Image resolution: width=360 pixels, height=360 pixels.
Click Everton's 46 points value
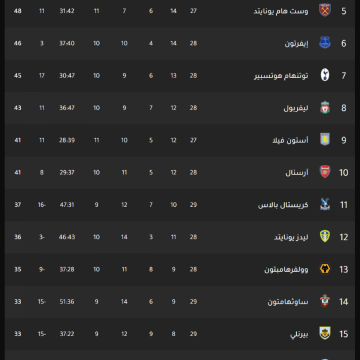[x=18, y=43]
